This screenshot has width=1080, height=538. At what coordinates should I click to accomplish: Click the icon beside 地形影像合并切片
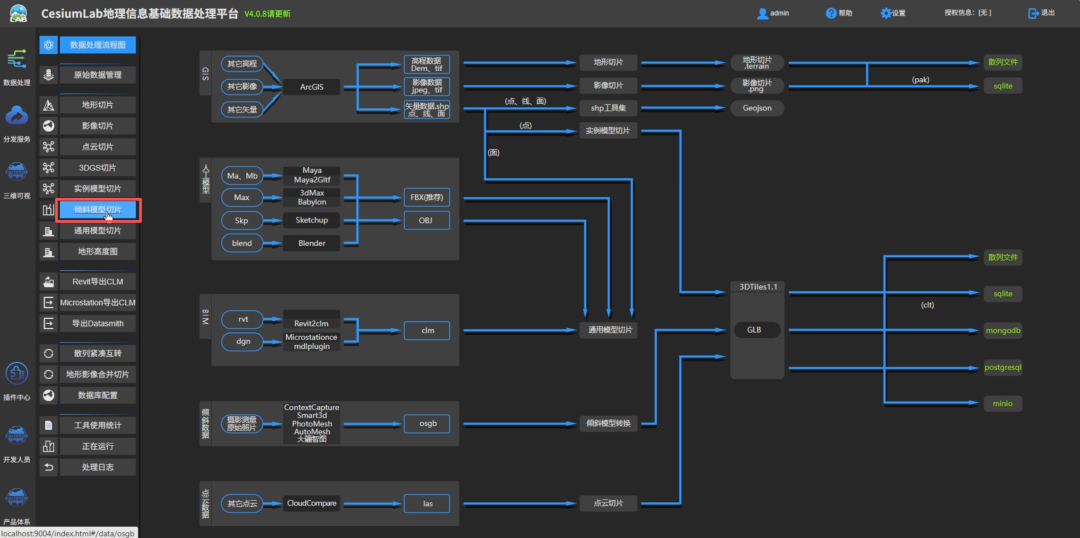pyautogui.click(x=48, y=374)
